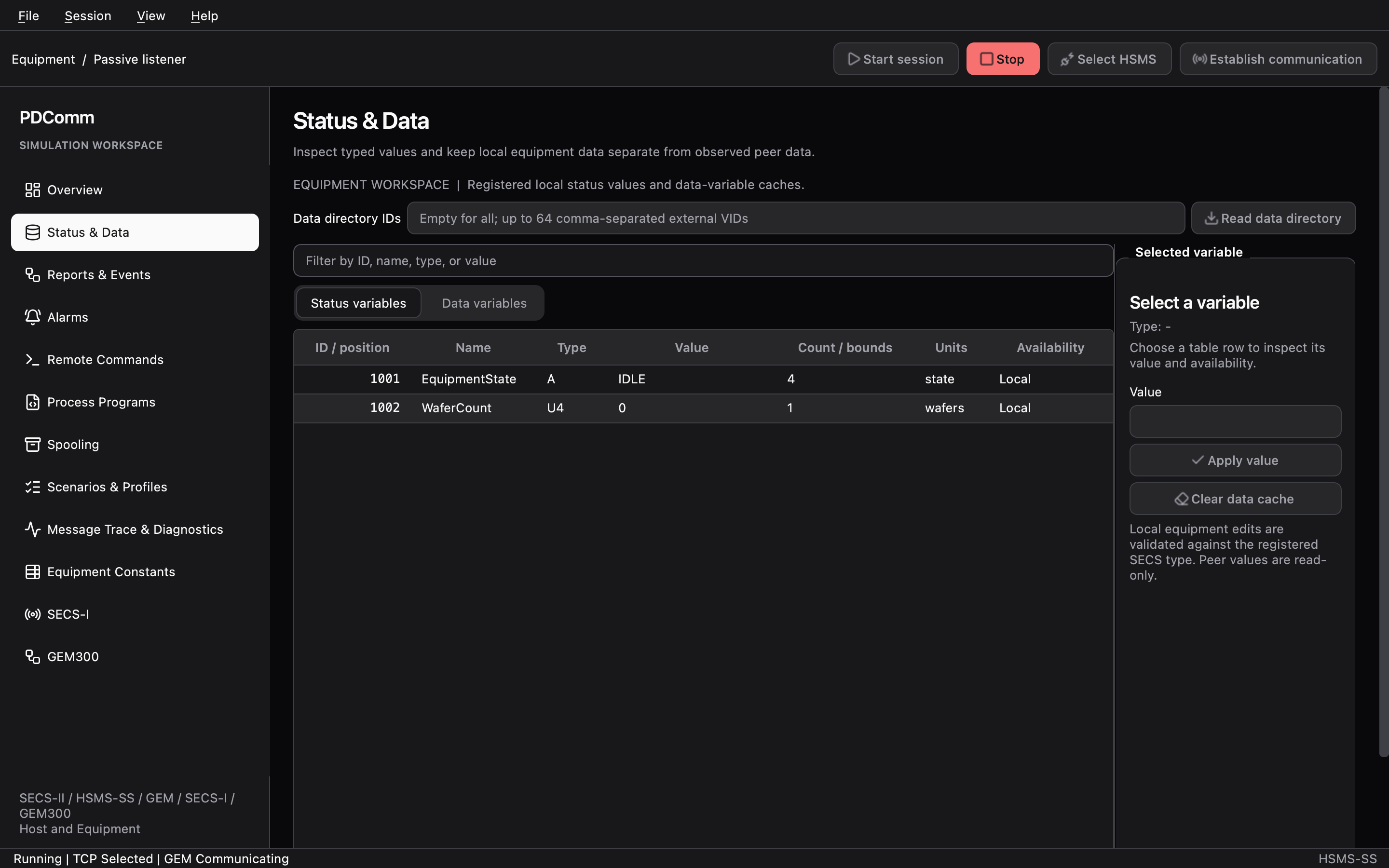Click the selected variable Value input box
The image size is (1389, 868).
pos(1235,422)
